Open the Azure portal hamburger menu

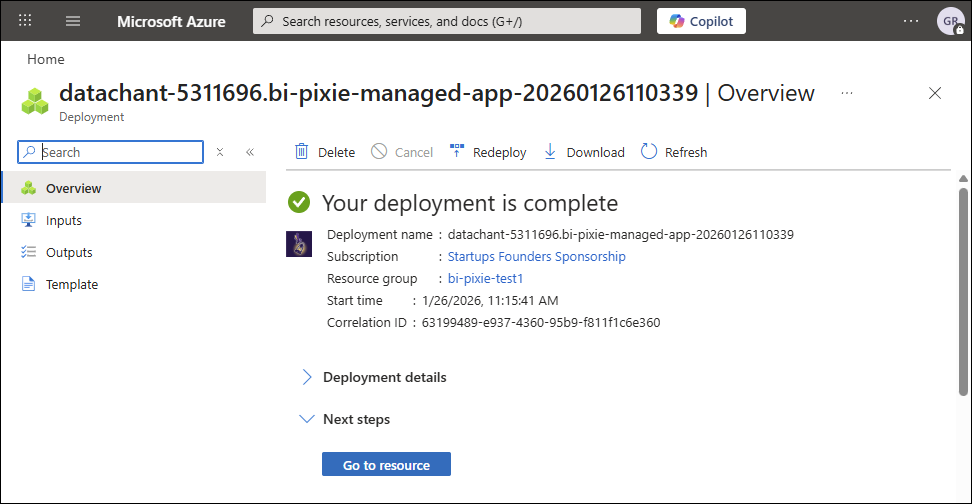[73, 21]
